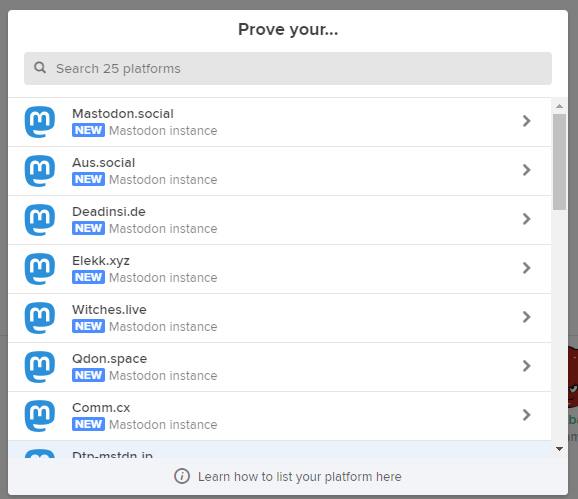Open the chevron arrow for Deadinsi.de

click(527, 219)
